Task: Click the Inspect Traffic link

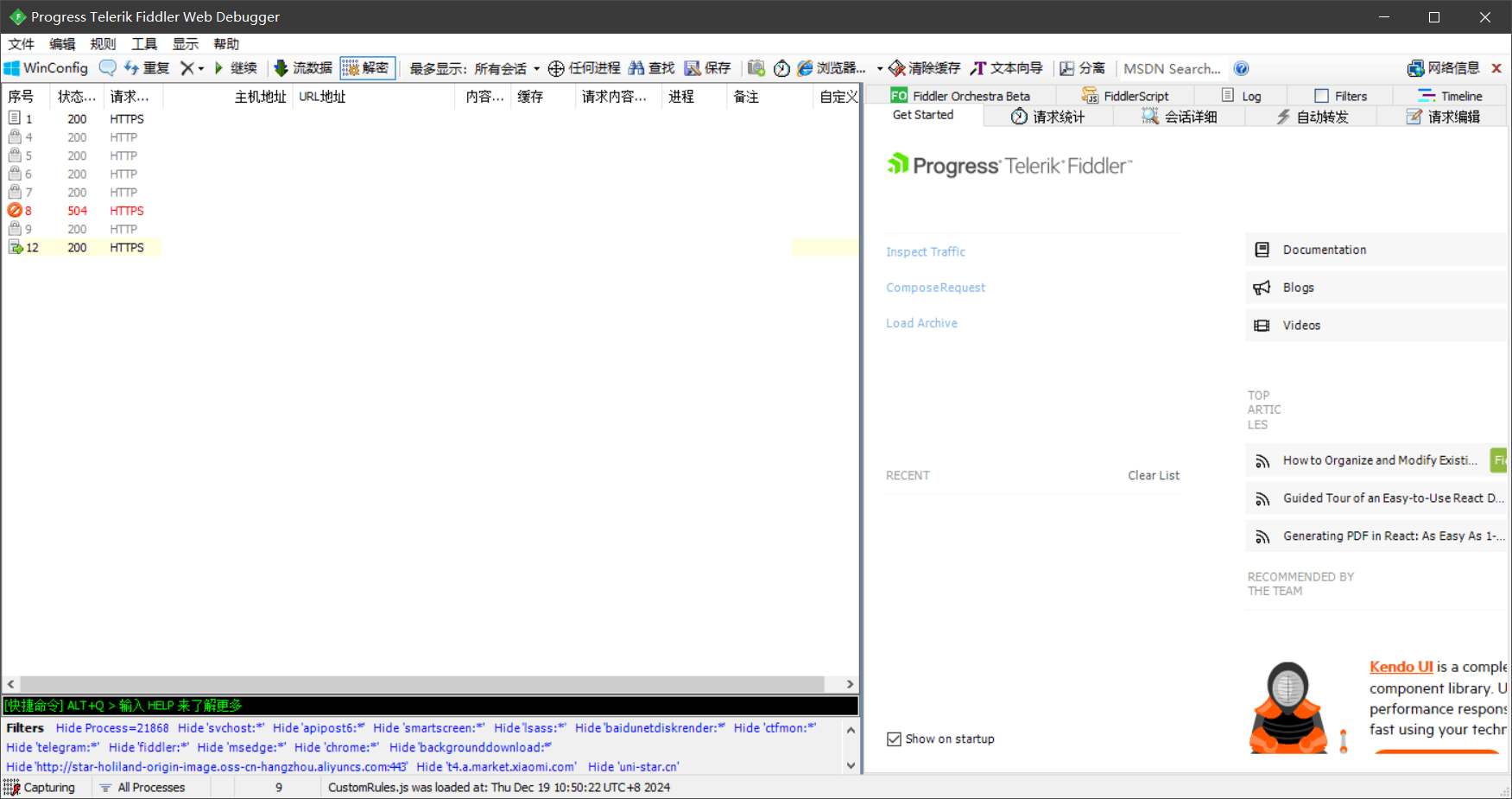Action: 926,251
